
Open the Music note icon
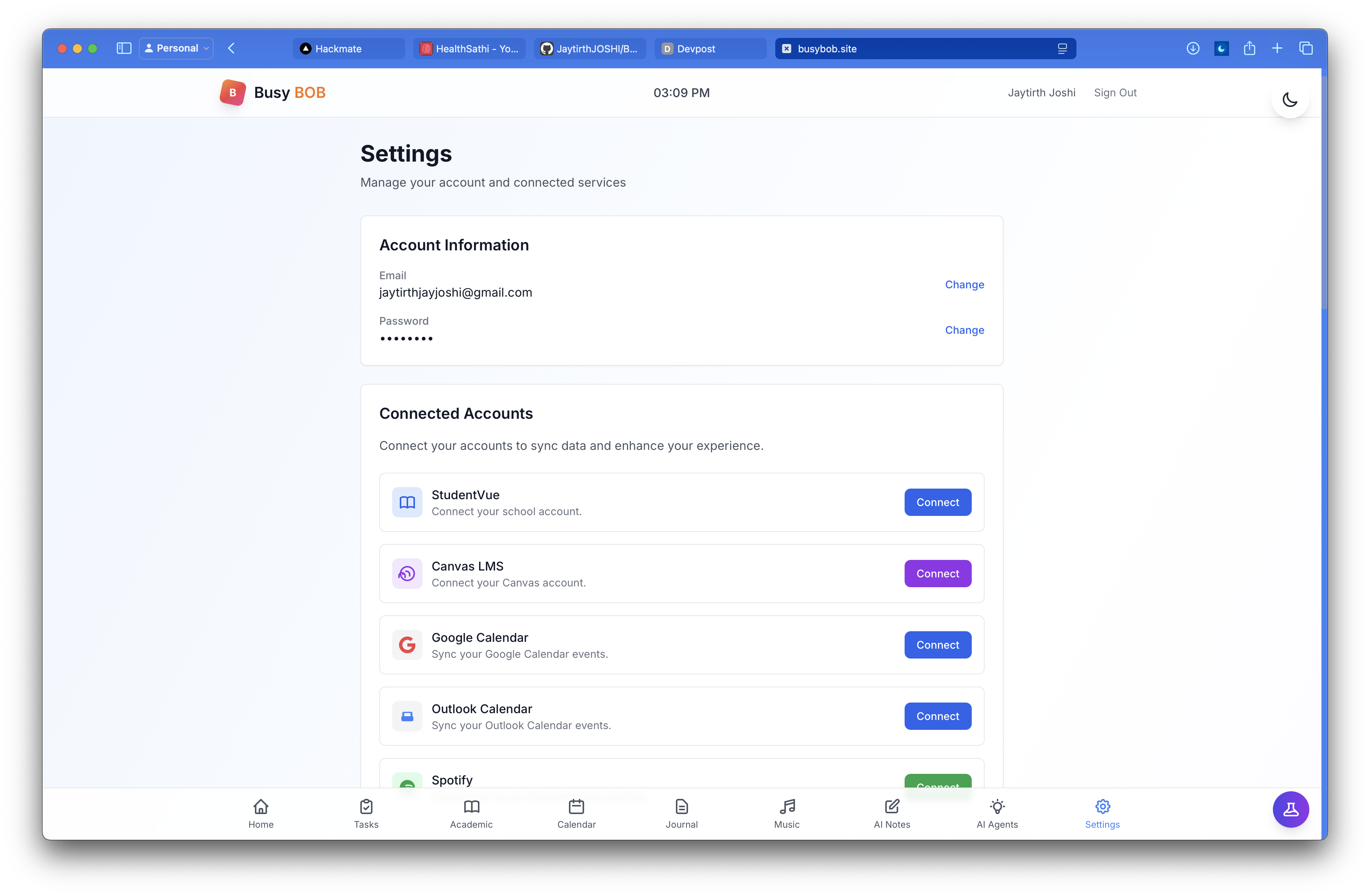tap(786, 813)
